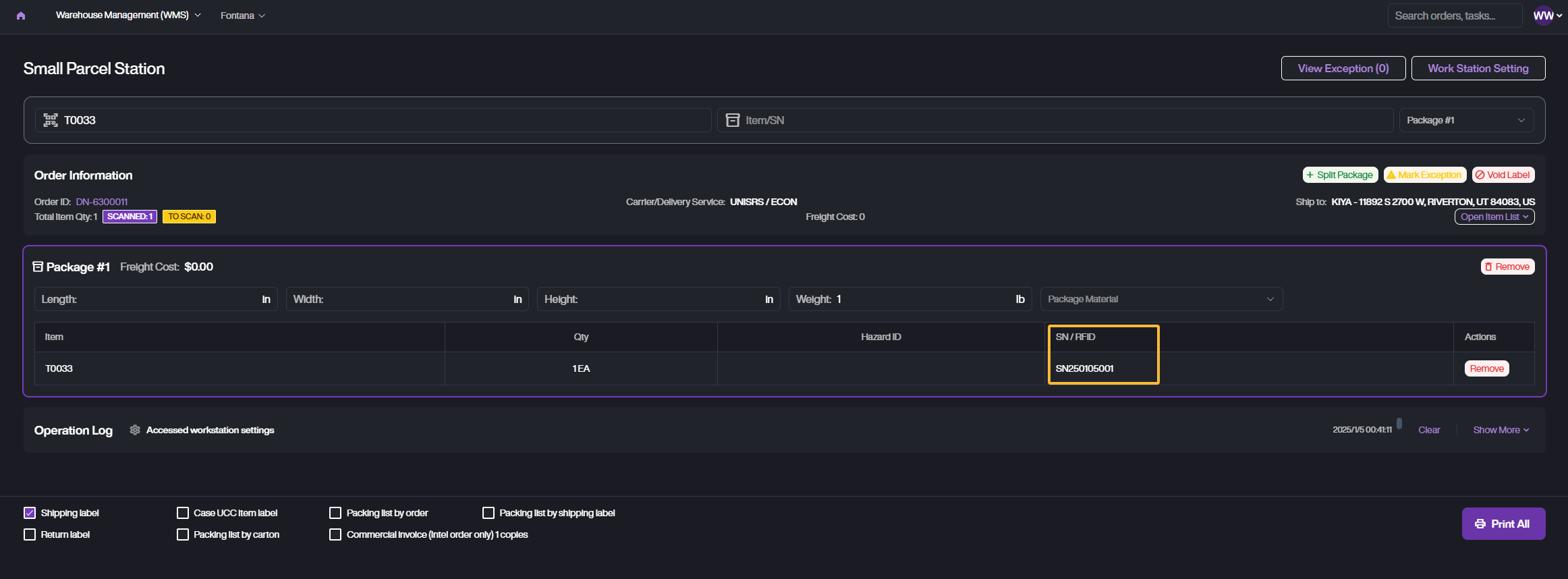Open the Fontana facility menu
Screen dimensions: 1568x579
[x=242, y=16]
